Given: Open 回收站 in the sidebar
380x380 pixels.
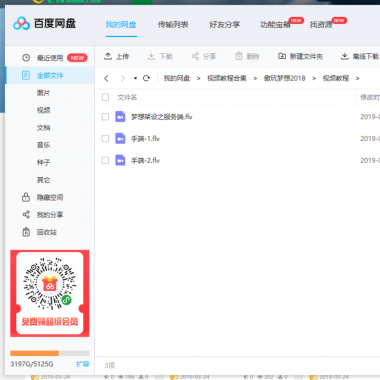Looking at the screenshot, I should coord(47,232).
